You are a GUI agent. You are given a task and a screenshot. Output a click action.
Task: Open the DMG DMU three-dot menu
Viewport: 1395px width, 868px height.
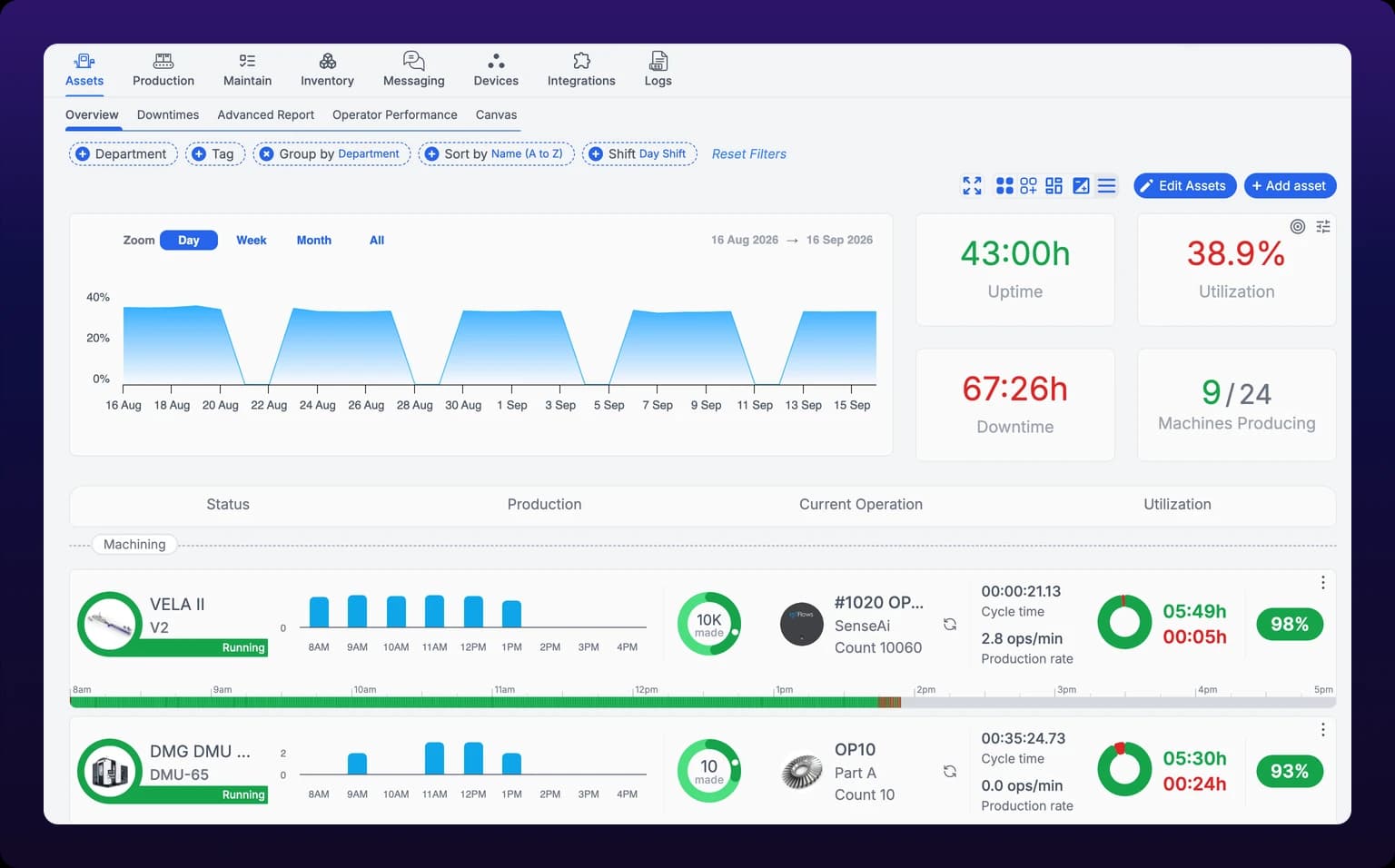point(1322,729)
